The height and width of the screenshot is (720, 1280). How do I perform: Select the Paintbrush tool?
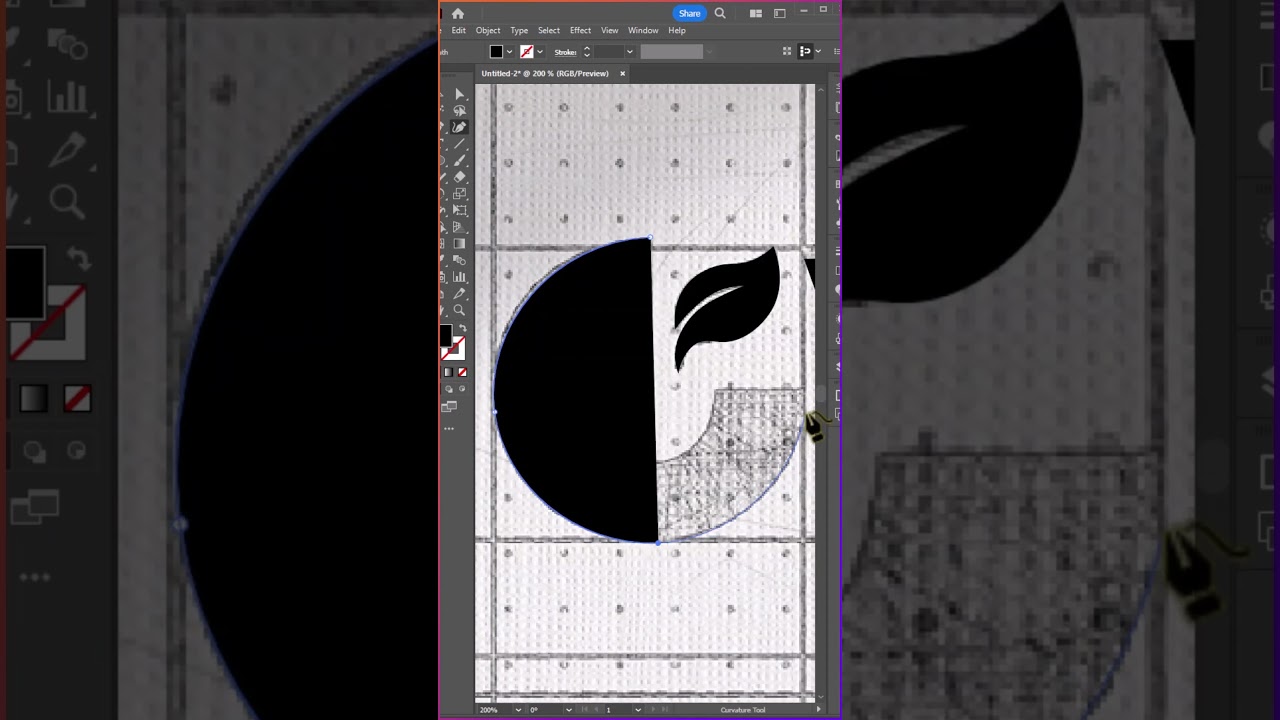pos(459,160)
